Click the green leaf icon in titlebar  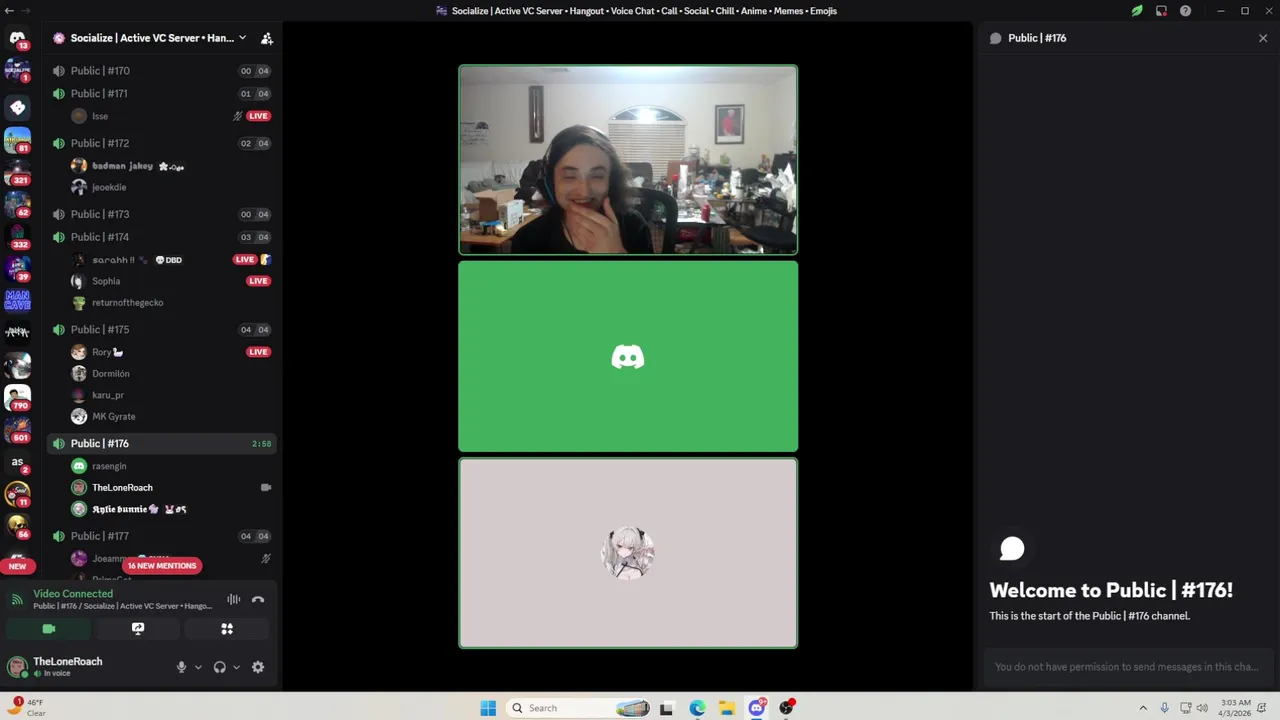[x=1137, y=11]
